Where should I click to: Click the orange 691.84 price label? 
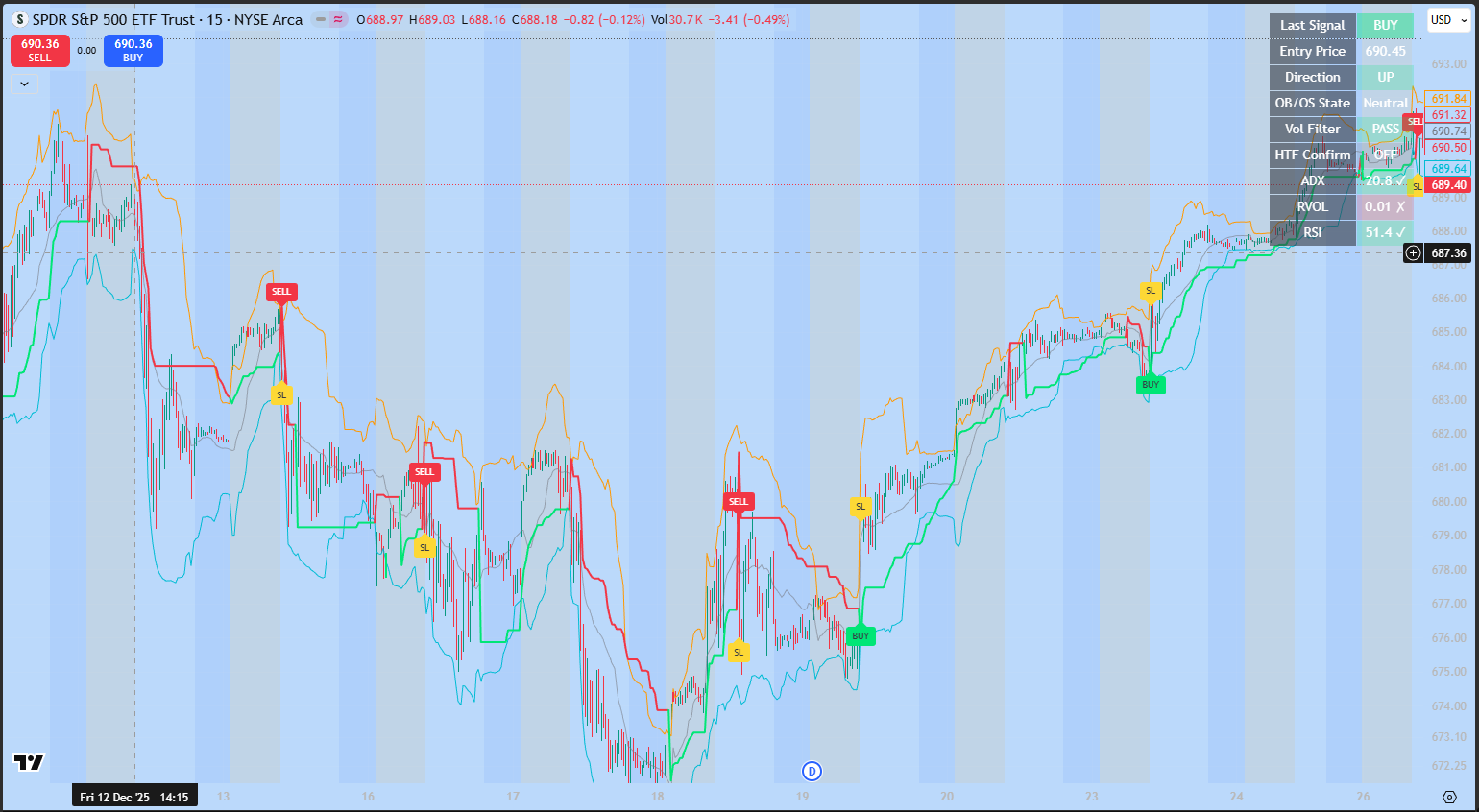point(1448,99)
